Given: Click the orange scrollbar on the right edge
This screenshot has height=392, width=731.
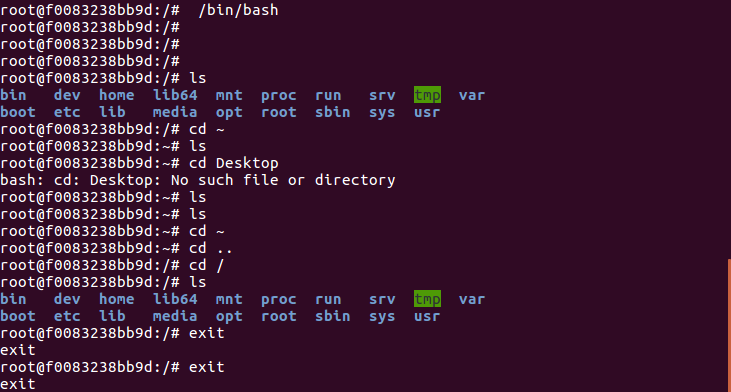Looking at the screenshot, I should [x=729, y=325].
